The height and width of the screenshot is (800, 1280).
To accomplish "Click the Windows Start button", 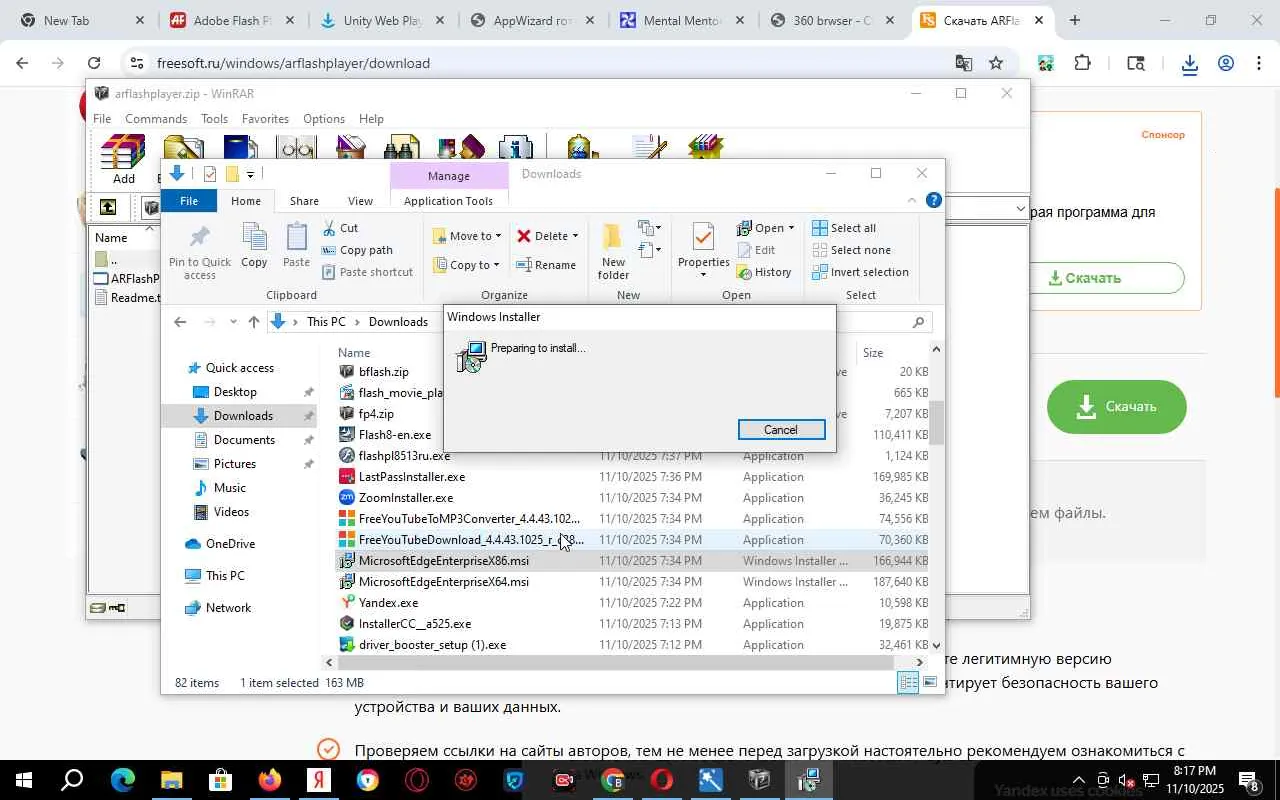I will point(22,780).
